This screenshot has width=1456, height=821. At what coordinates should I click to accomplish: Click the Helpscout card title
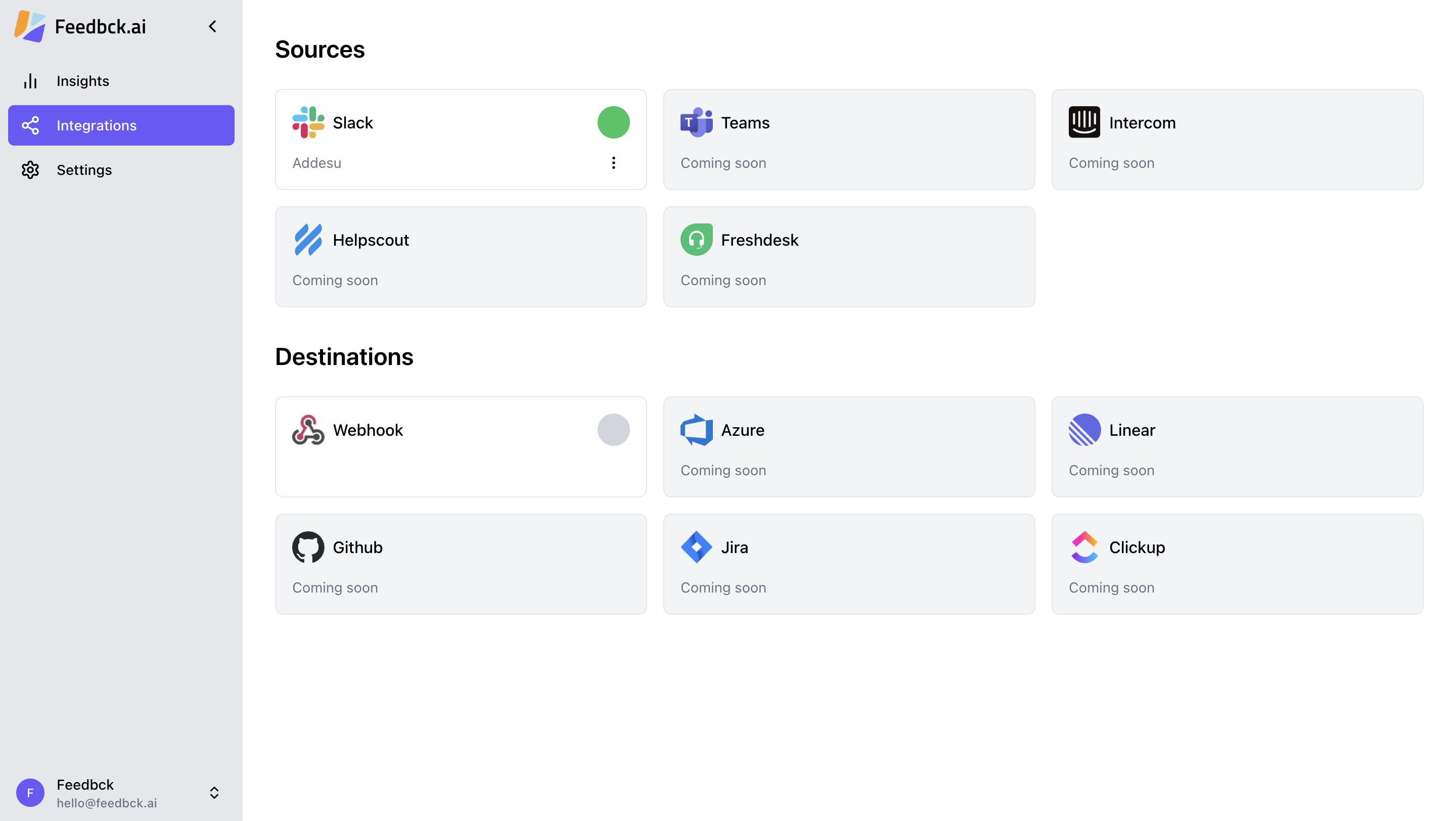tap(370, 240)
